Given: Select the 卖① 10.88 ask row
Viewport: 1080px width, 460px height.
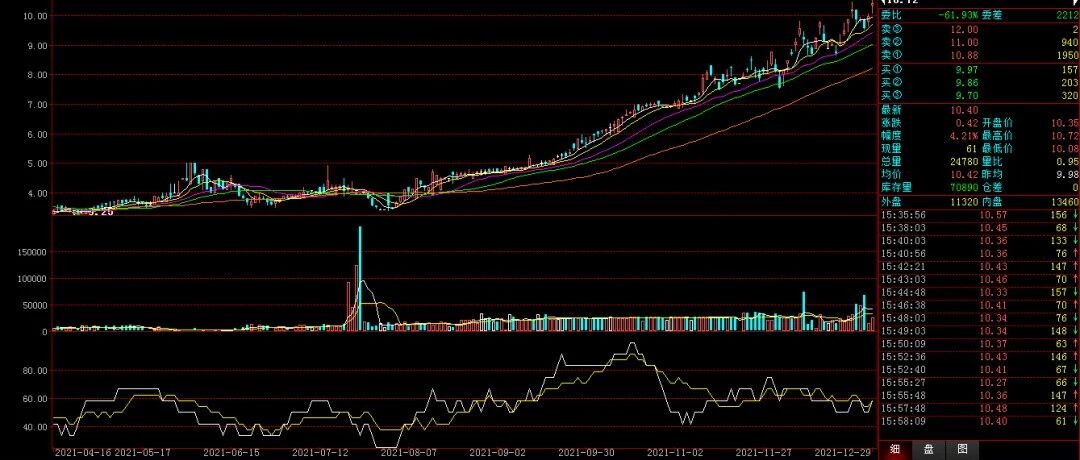Looking at the screenshot, I should (x=979, y=54).
